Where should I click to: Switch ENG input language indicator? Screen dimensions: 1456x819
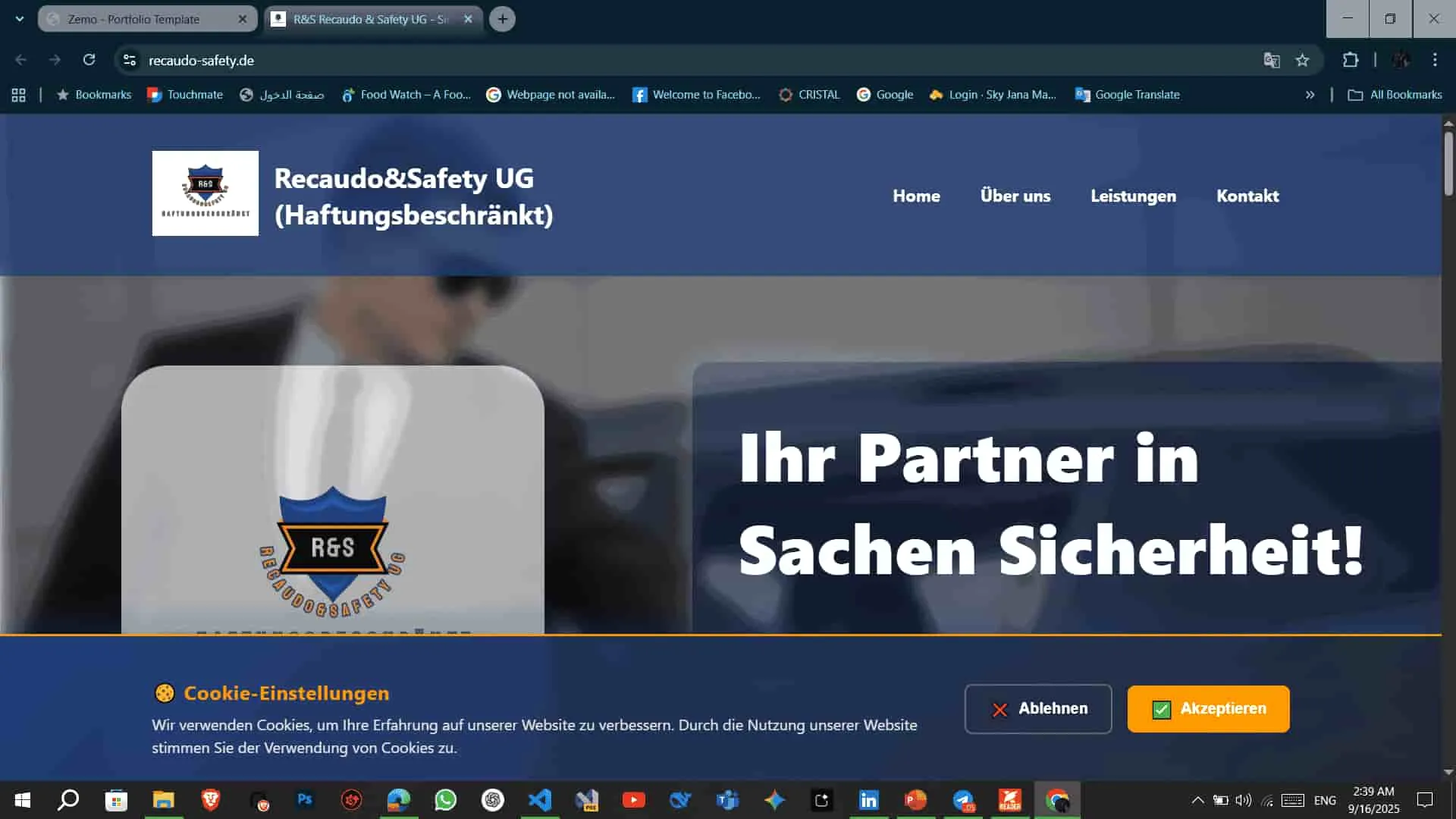[1325, 800]
